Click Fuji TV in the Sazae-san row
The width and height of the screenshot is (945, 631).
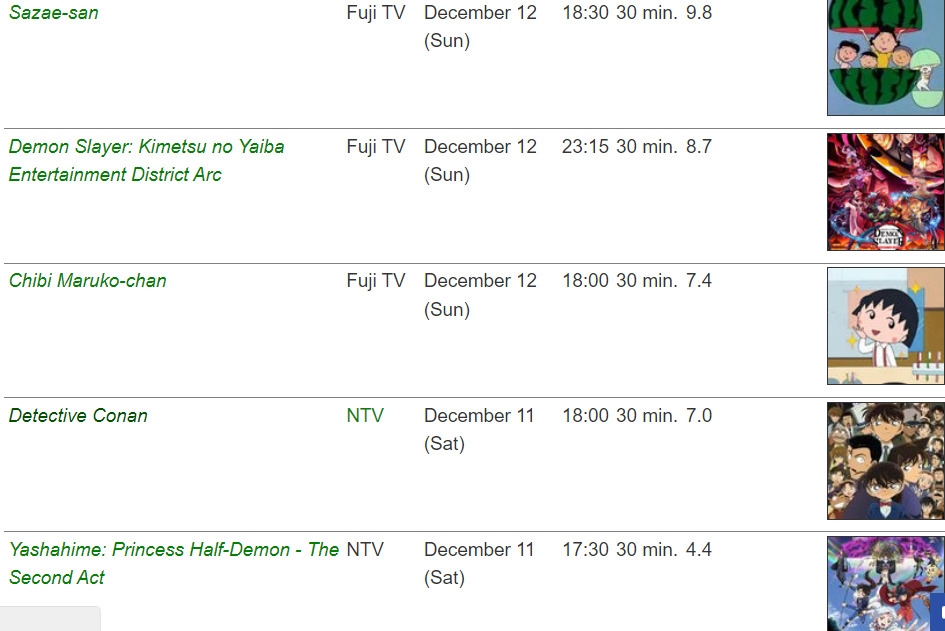pos(376,13)
